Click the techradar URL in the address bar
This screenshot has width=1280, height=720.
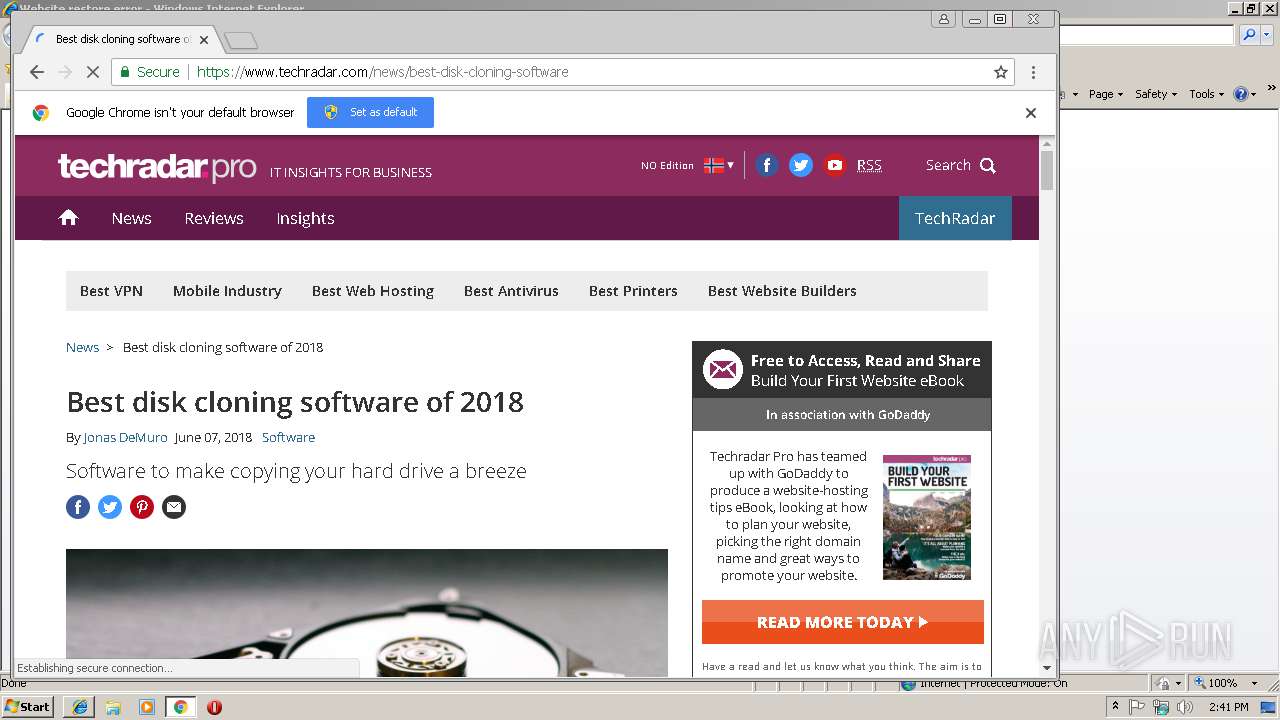coord(382,72)
